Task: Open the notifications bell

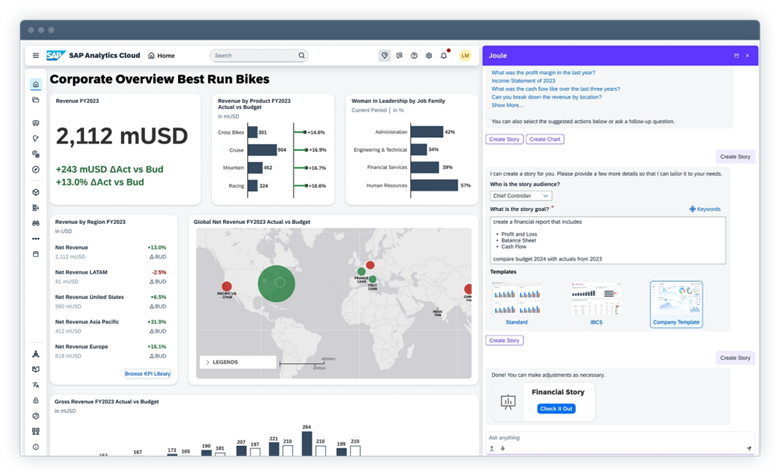Action: pos(443,56)
